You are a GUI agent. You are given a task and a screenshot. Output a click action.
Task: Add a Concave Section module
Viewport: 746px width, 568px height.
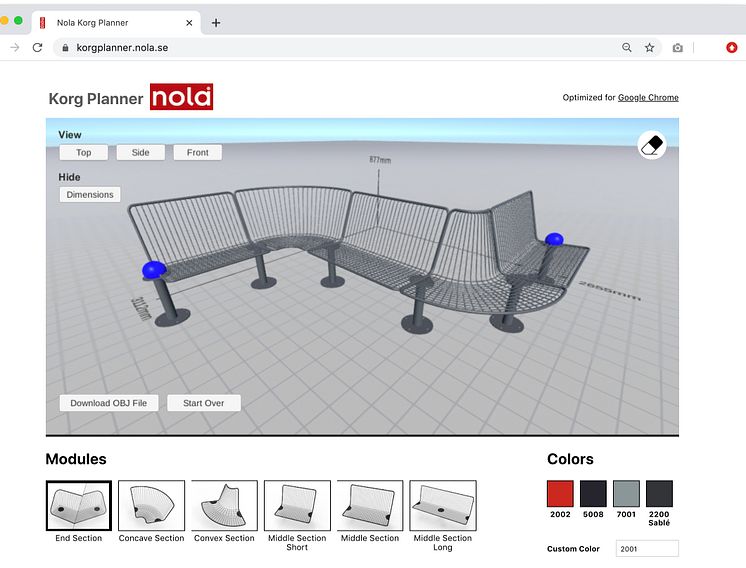point(151,506)
